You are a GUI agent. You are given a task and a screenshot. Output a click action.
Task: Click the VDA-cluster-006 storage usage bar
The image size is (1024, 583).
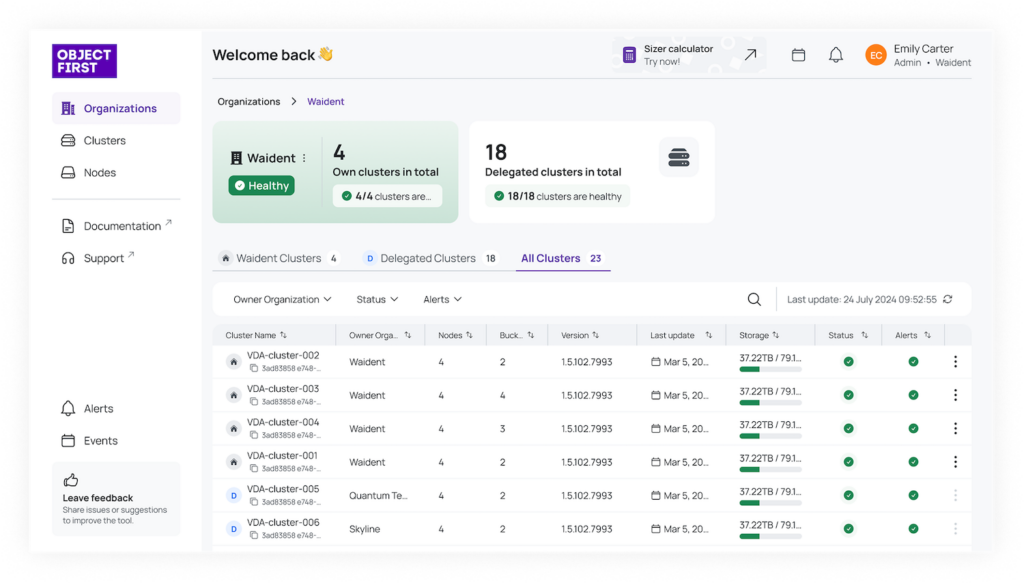pos(770,537)
